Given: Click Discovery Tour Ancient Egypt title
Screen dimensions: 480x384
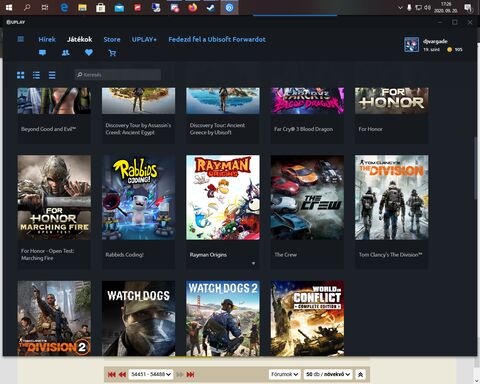Looking at the screenshot, I should [138, 129].
